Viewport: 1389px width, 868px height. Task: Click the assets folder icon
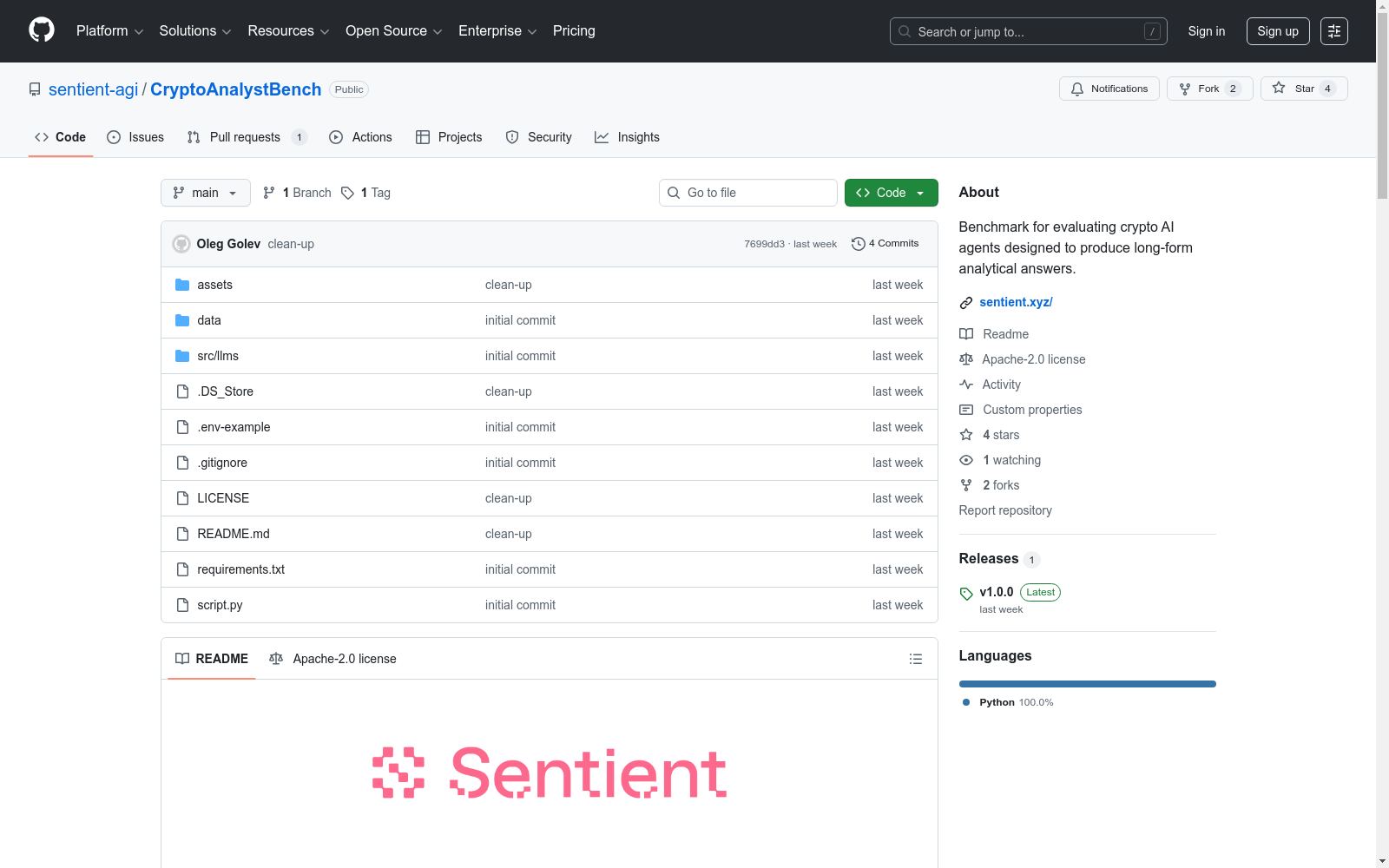(x=182, y=285)
